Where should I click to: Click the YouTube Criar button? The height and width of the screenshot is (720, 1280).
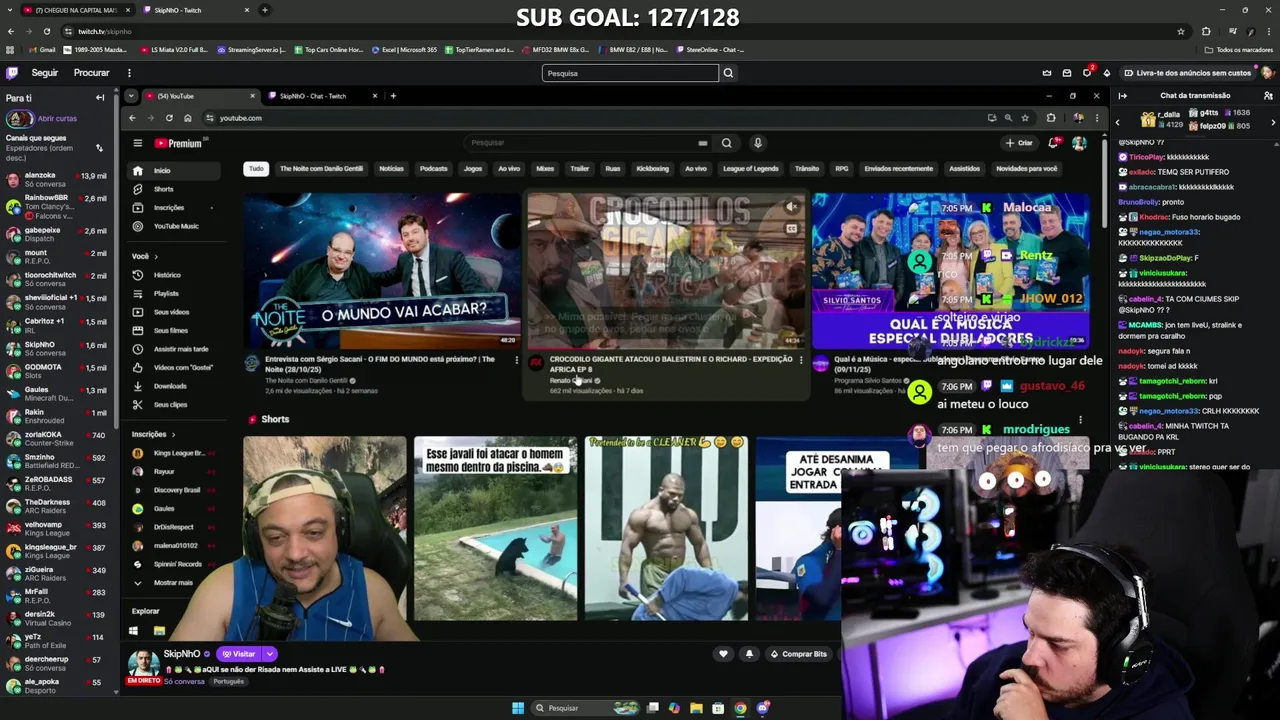tap(1019, 143)
